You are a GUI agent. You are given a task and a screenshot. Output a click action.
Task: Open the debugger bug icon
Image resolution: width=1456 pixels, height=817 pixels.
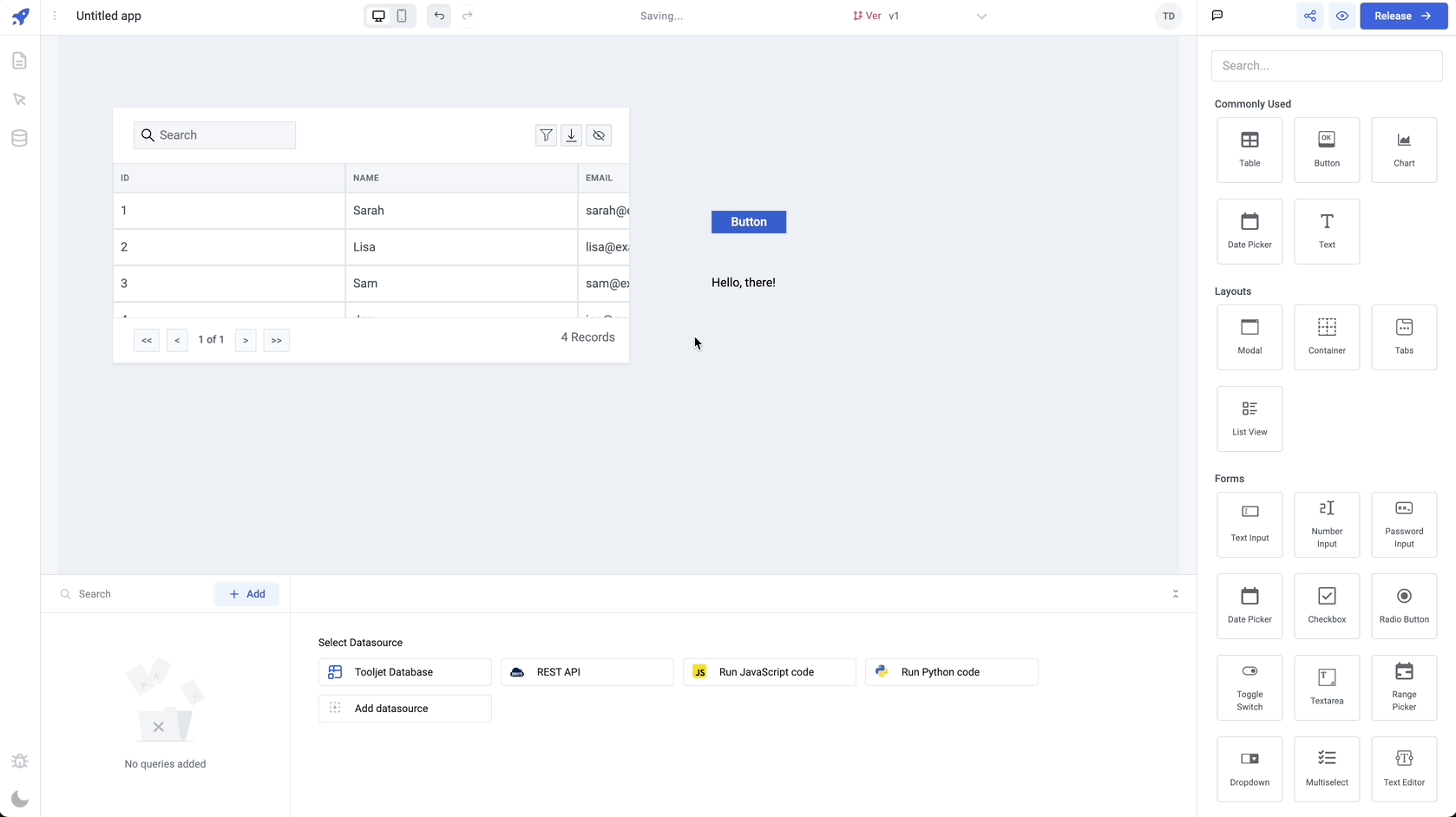pyautogui.click(x=19, y=761)
